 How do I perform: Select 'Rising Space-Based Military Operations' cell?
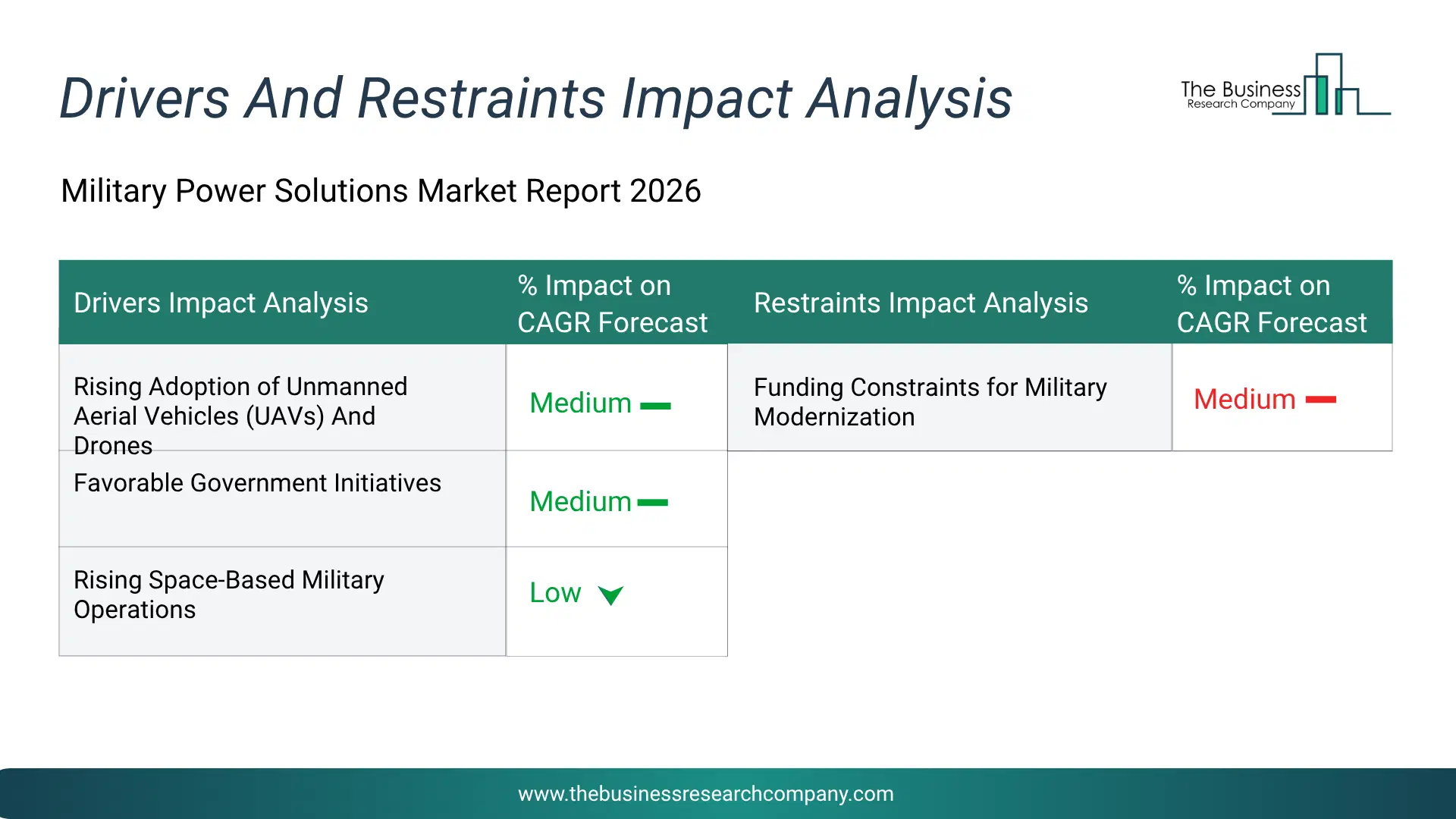tap(282, 601)
